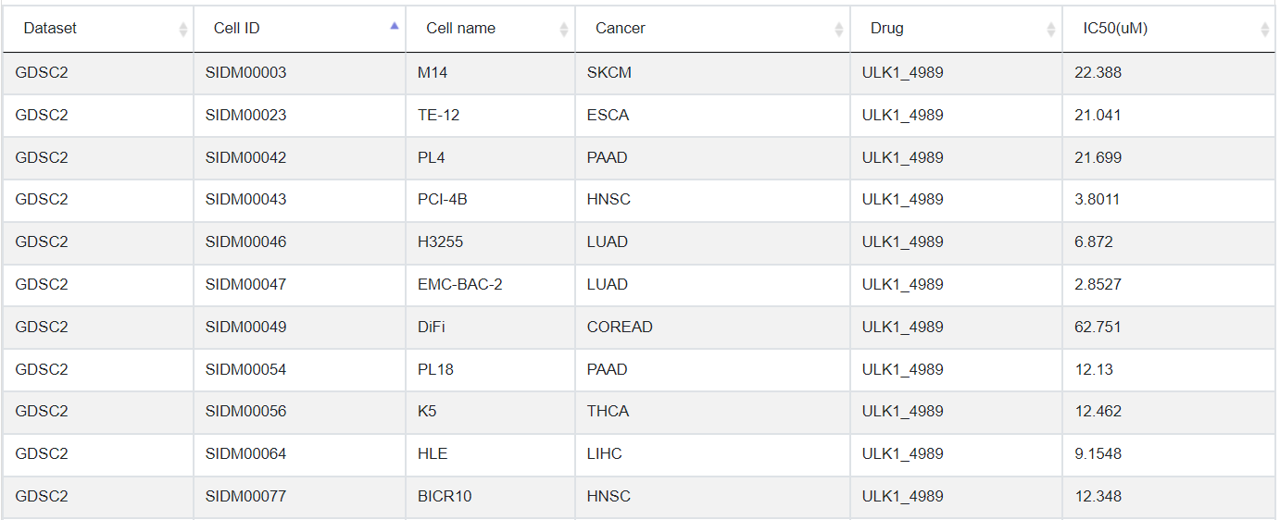
Task: Click the Cell ID ascending sort arrow
Action: (394, 27)
